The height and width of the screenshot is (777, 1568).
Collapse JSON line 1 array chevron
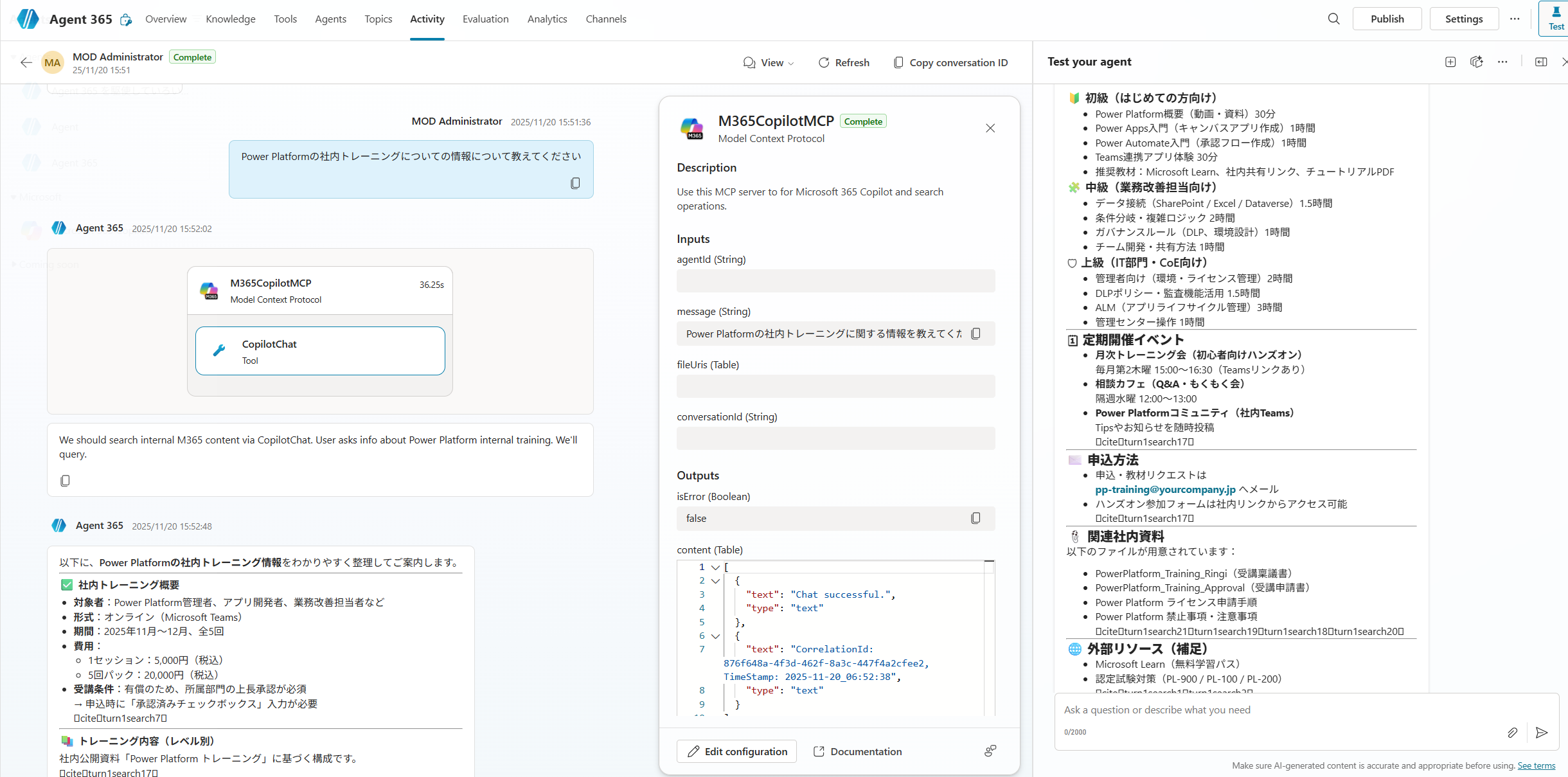(x=715, y=567)
